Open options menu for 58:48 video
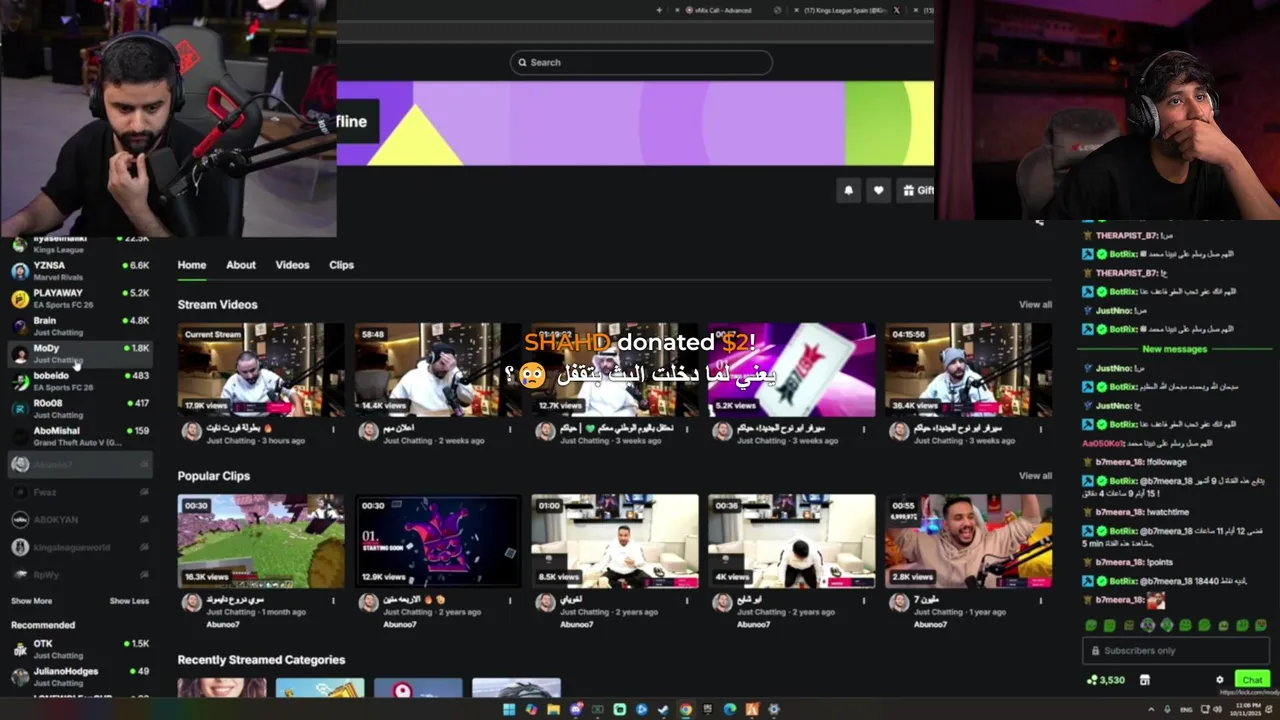1280x720 pixels. 510,429
